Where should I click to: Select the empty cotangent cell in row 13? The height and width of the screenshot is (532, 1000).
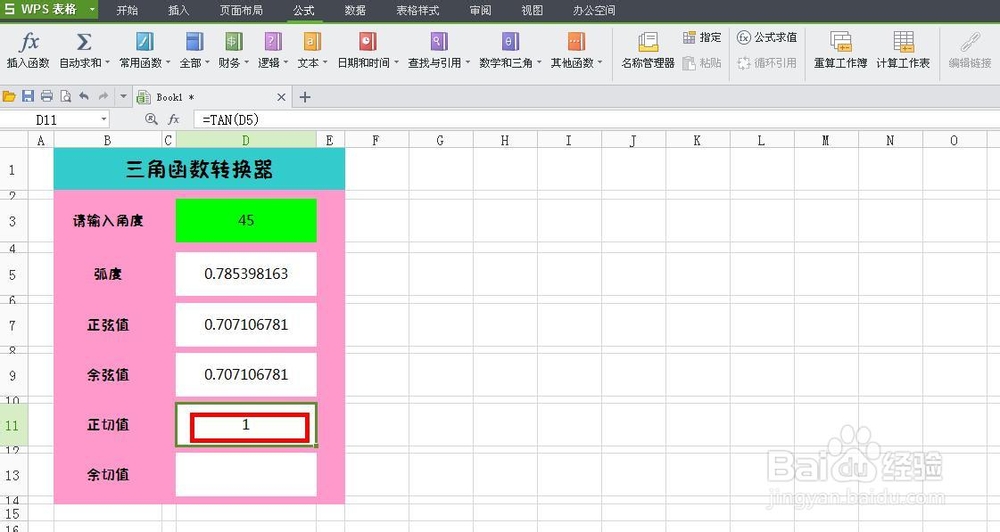click(x=246, y=474)
